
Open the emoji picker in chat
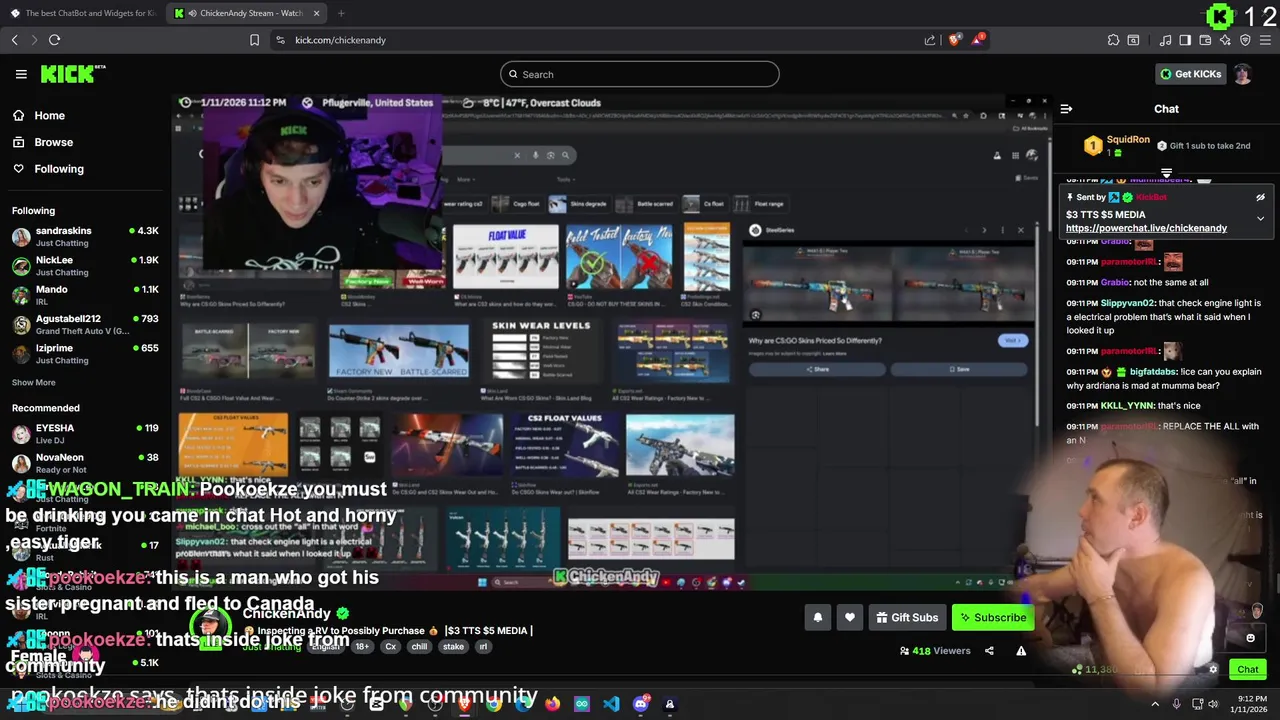click(x=1250, y=638)
